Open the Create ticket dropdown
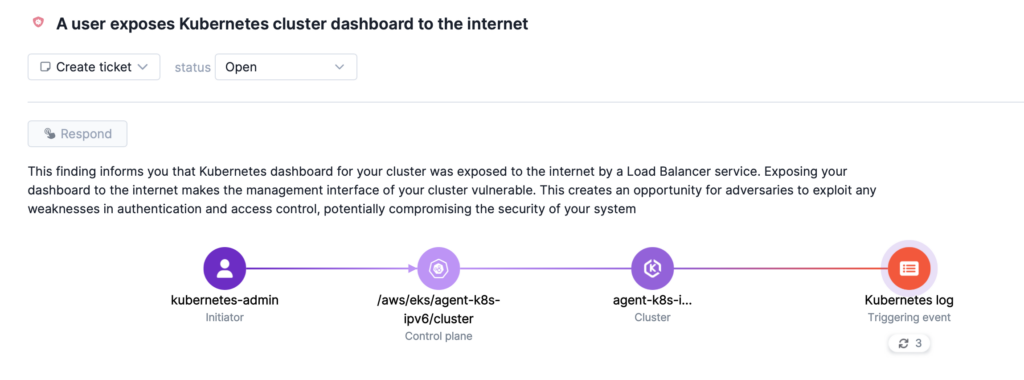This screenshot has height=380, width=1024. click(94, 67)
